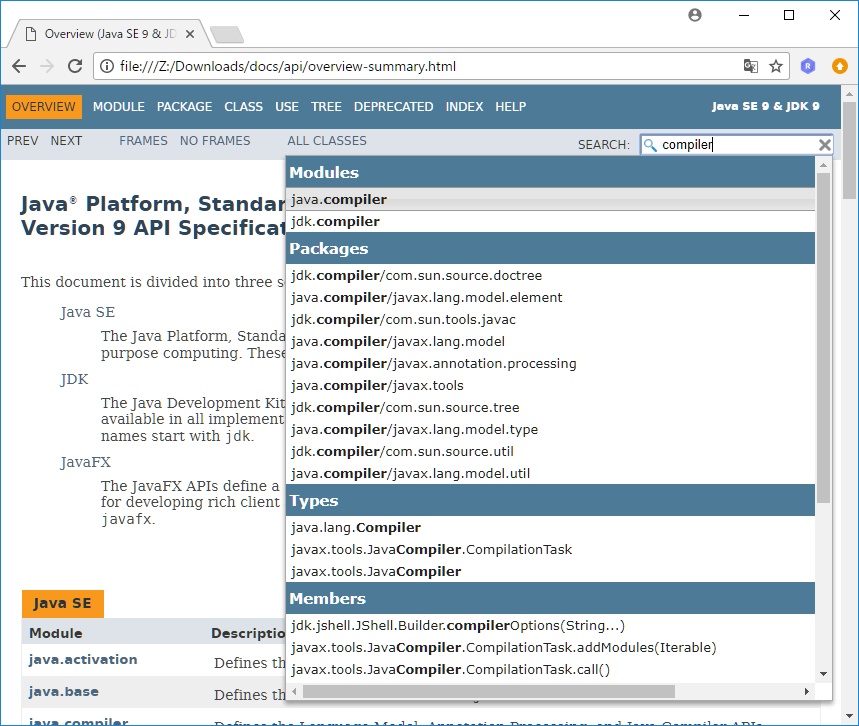Select java.lang.Compiler type result

click(x=551, y=528)
